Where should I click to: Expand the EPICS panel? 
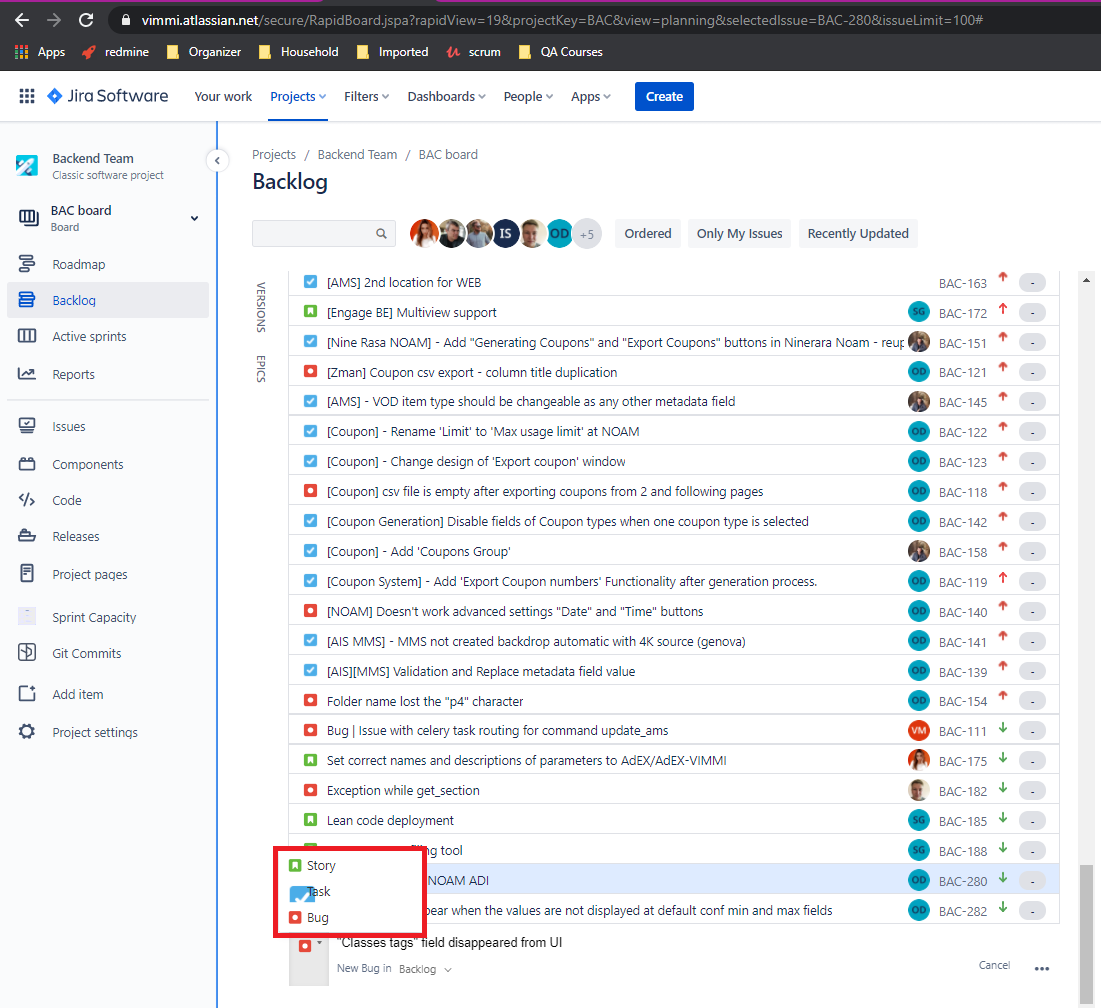pos(261,369)
